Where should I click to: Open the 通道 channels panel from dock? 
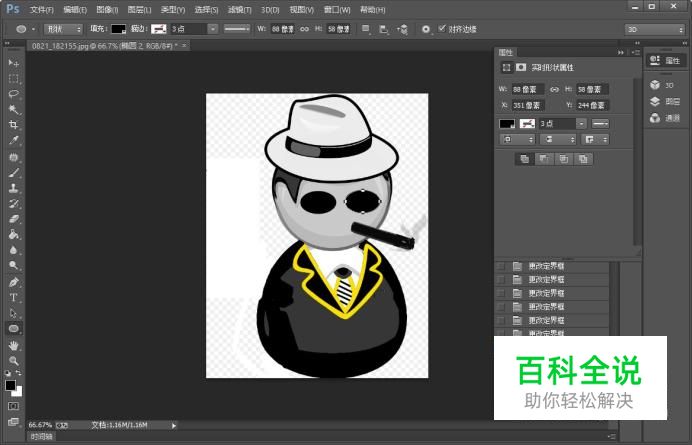point(665,118)
